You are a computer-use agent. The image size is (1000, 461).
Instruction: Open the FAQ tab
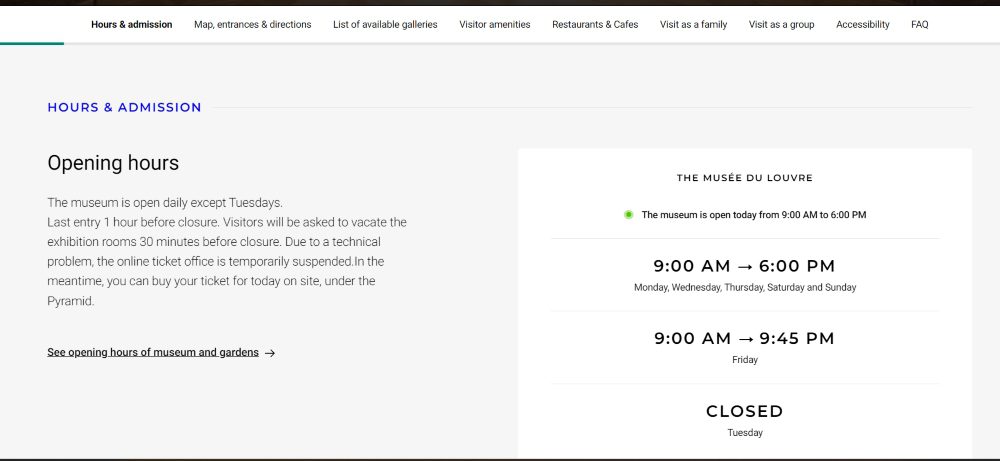tap(919, 25)
